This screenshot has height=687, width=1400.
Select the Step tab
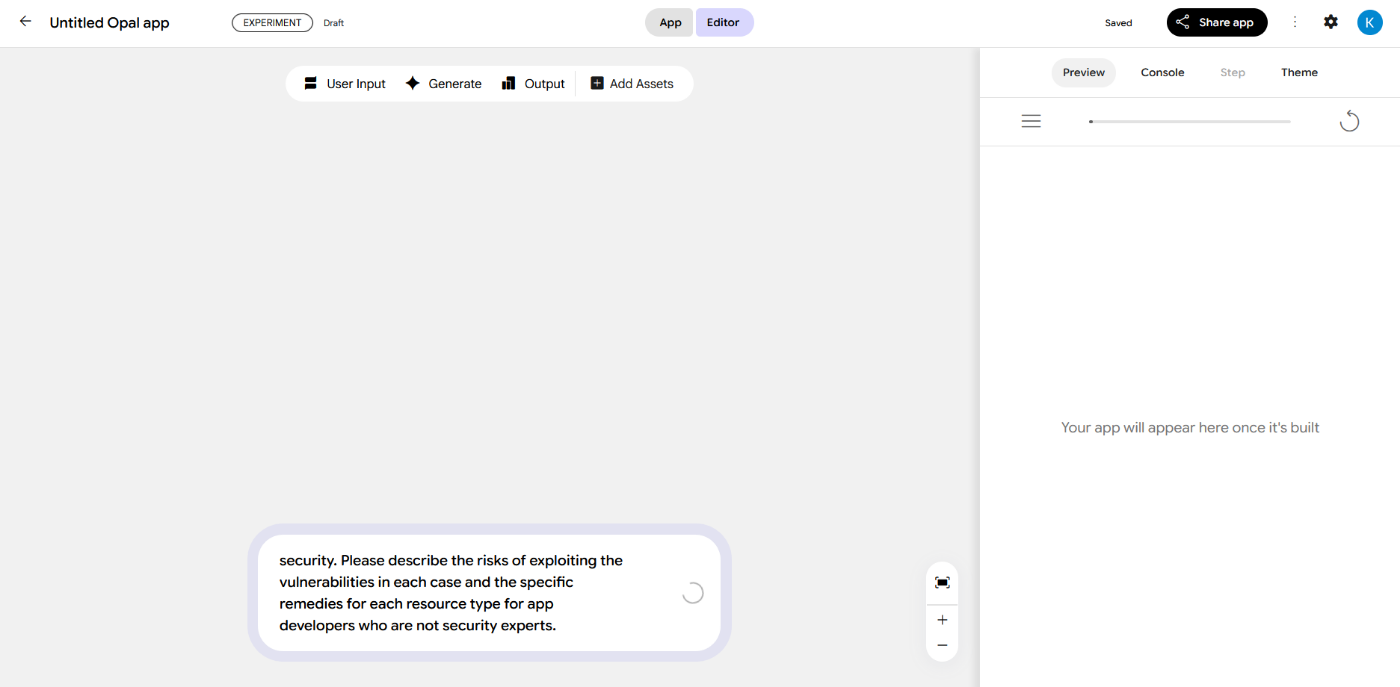click(1233, 72)
